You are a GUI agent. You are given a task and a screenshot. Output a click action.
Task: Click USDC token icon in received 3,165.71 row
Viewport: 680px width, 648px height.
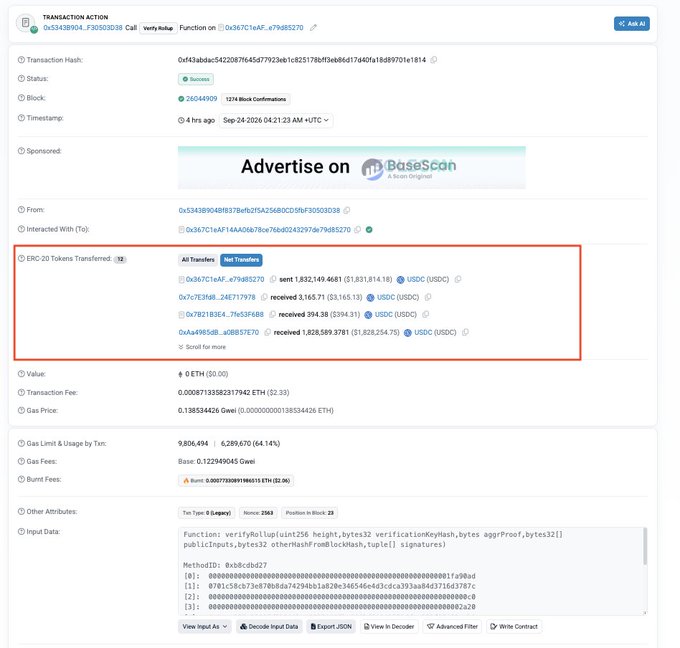click(x=370, y=298)
